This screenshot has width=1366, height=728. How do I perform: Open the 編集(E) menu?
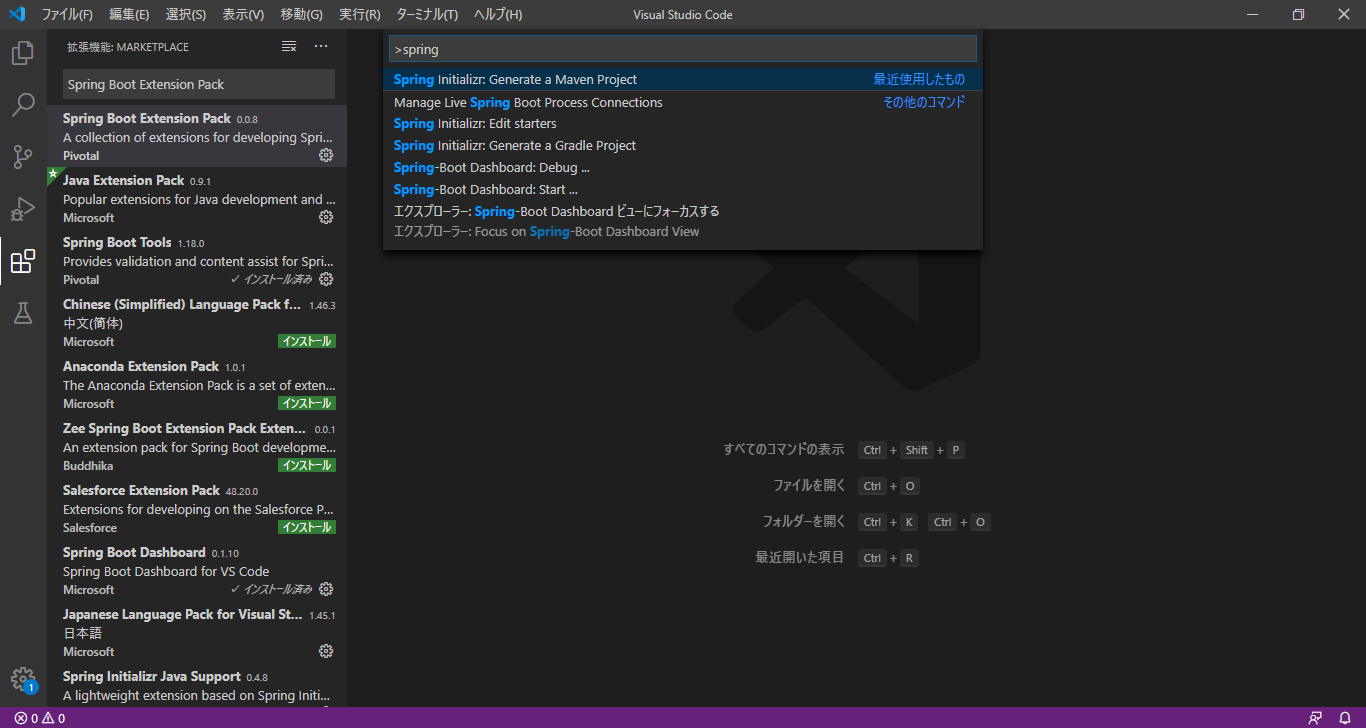pyautogui.click(x=129, y=15)
